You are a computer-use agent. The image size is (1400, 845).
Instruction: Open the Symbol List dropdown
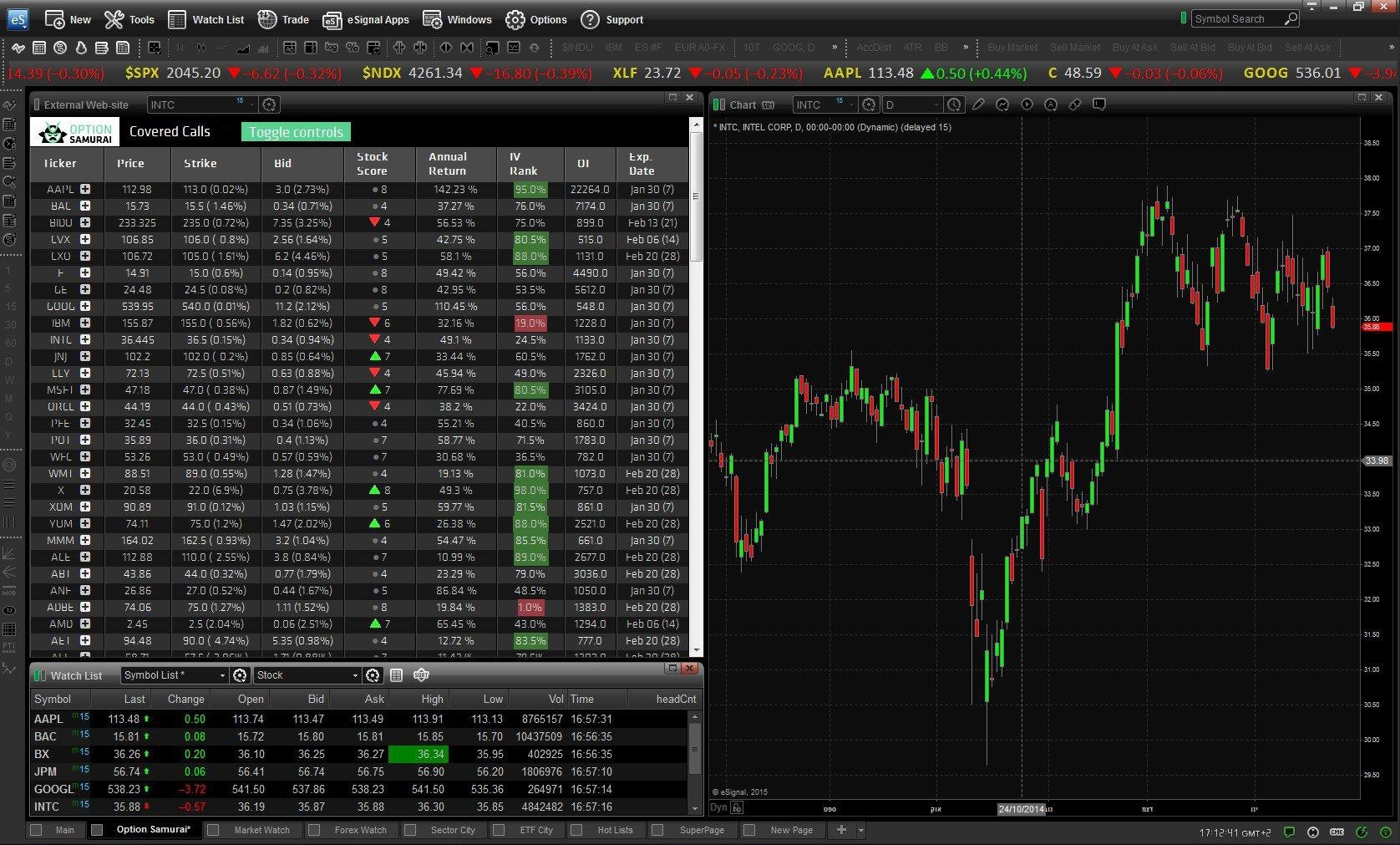tap(175, 674)
